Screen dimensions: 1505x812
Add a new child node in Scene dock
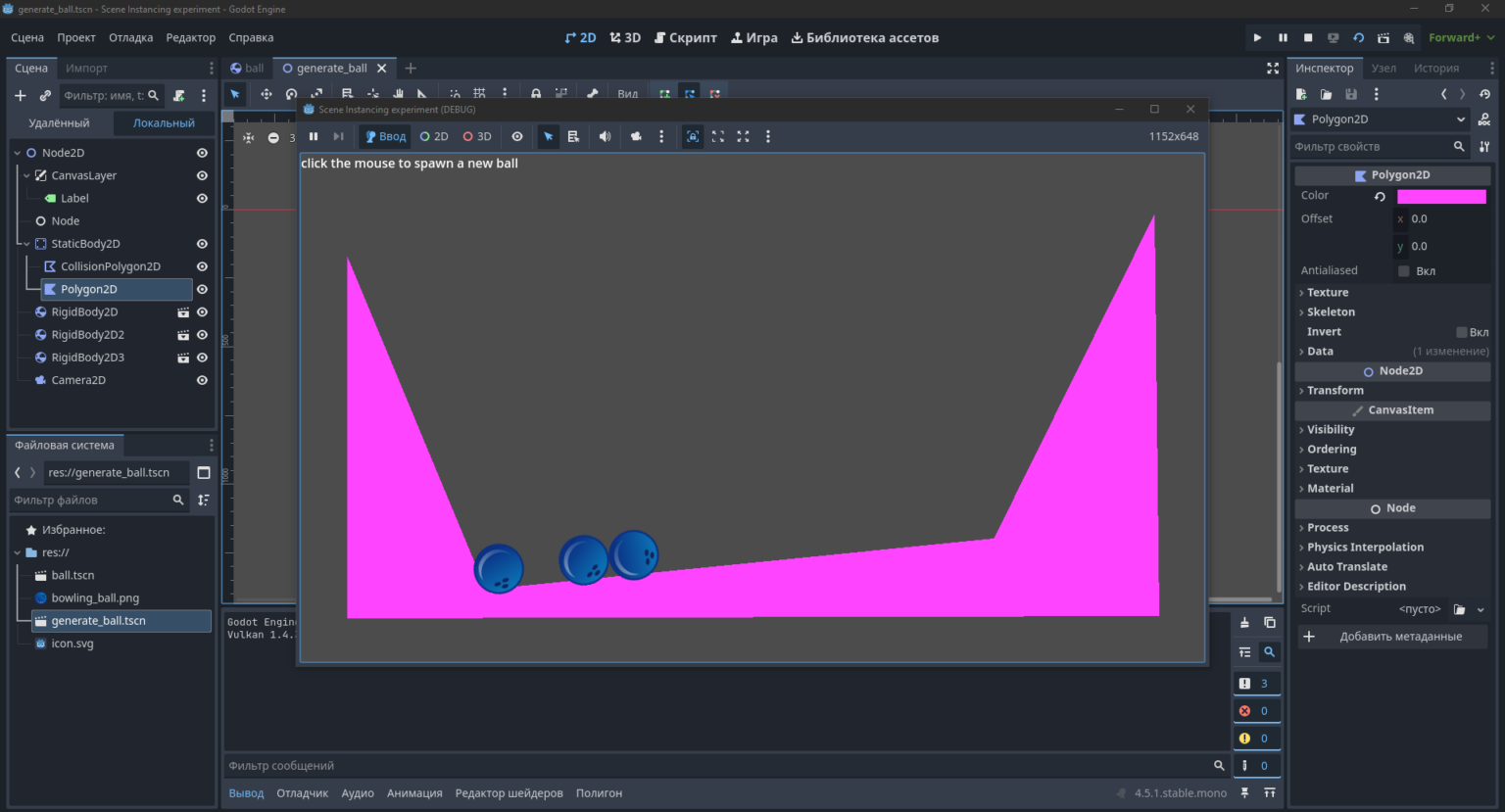20,95
